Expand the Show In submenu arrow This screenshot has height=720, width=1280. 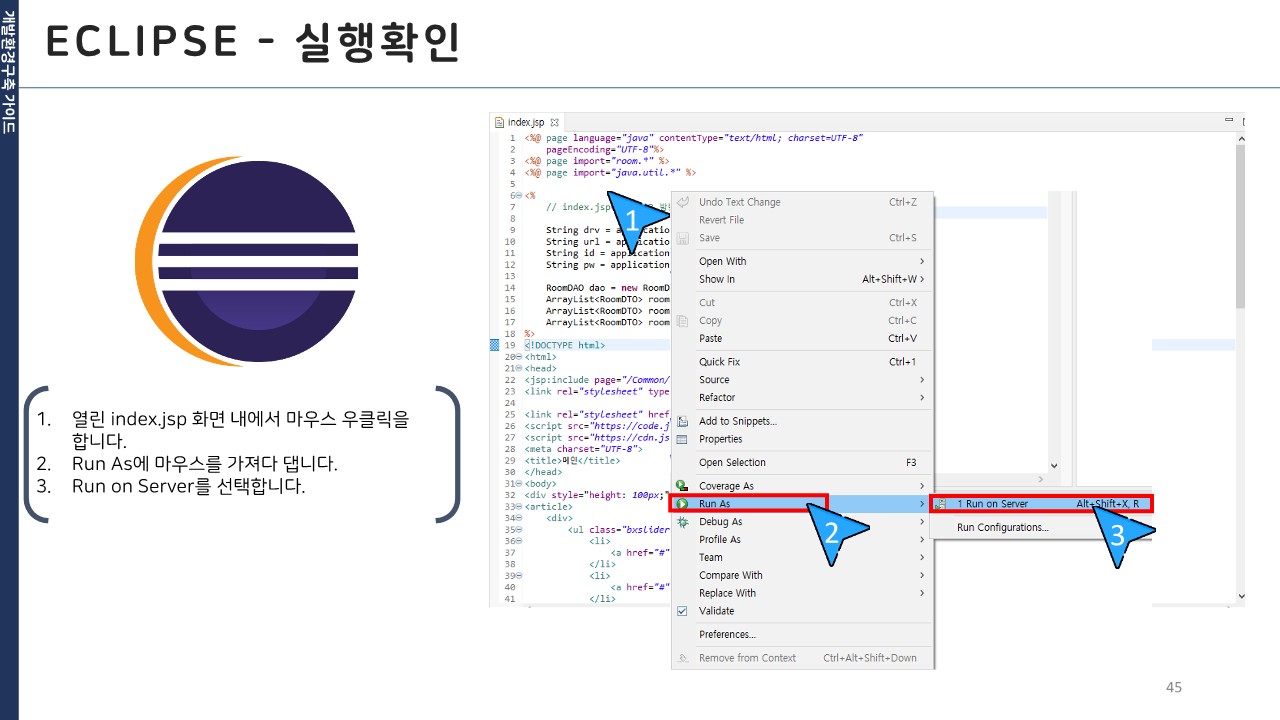pos(922,280)
